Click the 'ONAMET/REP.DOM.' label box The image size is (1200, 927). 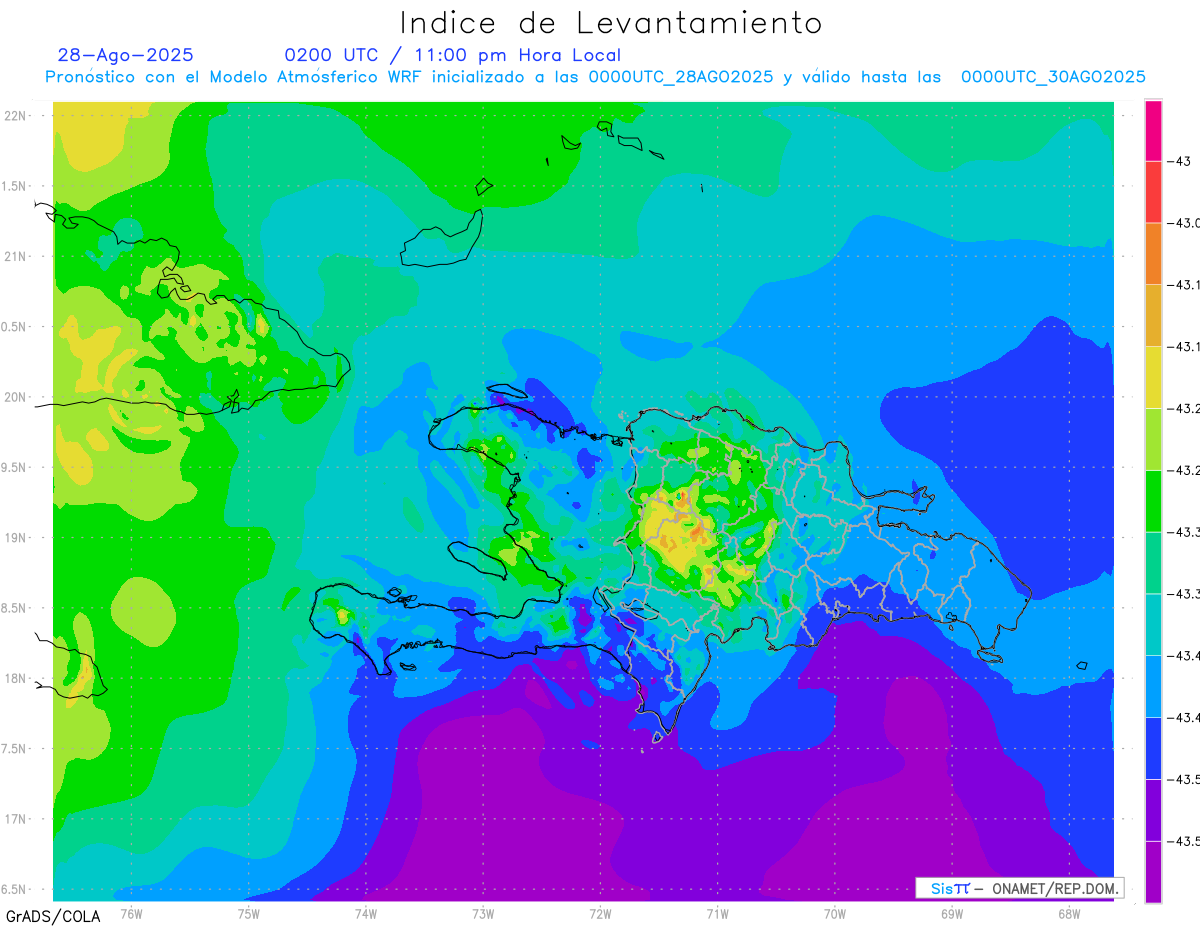pyautogui.click(x=1019, y=888)
